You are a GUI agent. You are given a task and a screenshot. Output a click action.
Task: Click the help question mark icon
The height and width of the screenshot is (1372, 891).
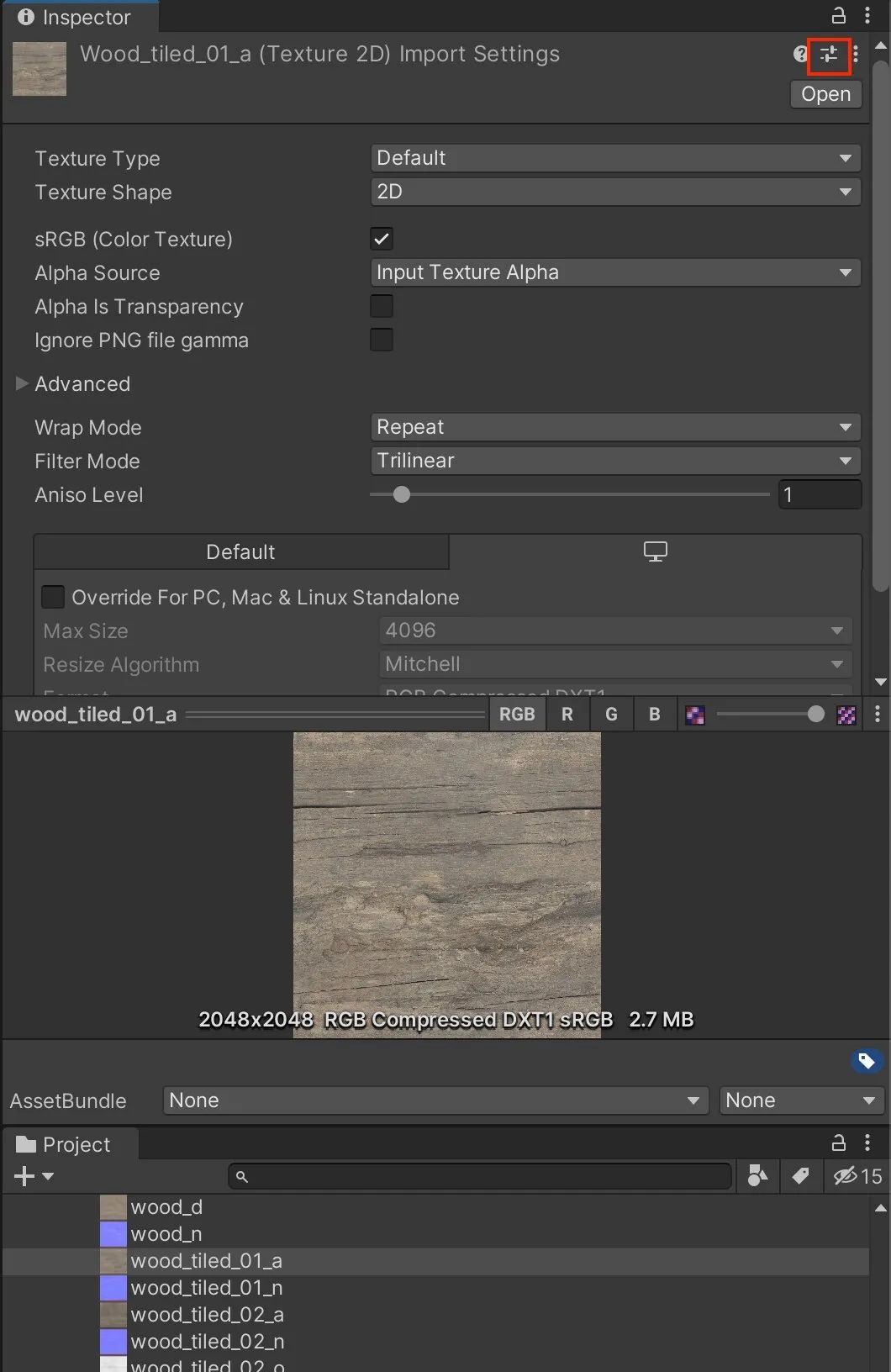pyautogui.click(x=800, y=55)
